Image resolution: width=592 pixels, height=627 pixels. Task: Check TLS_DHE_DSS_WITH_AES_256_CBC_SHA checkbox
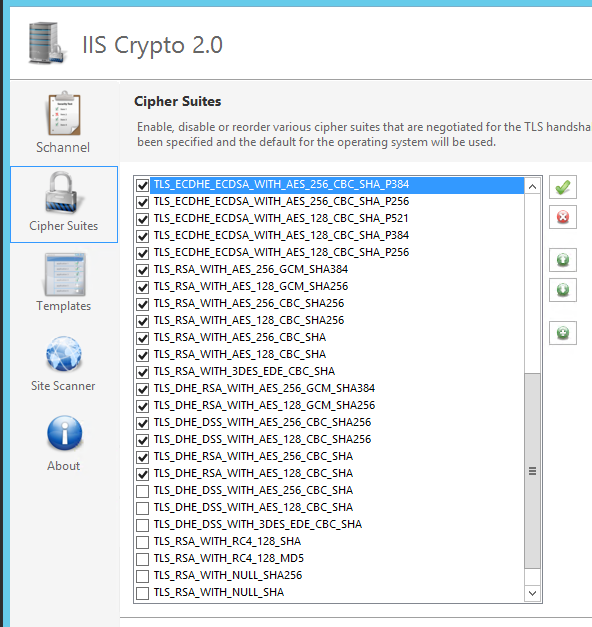click(142, 491)
